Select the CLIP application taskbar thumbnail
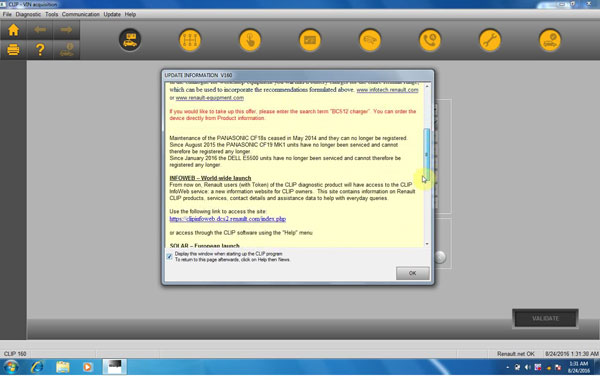The height and width of the screenshot is (380, 600). 114,367
